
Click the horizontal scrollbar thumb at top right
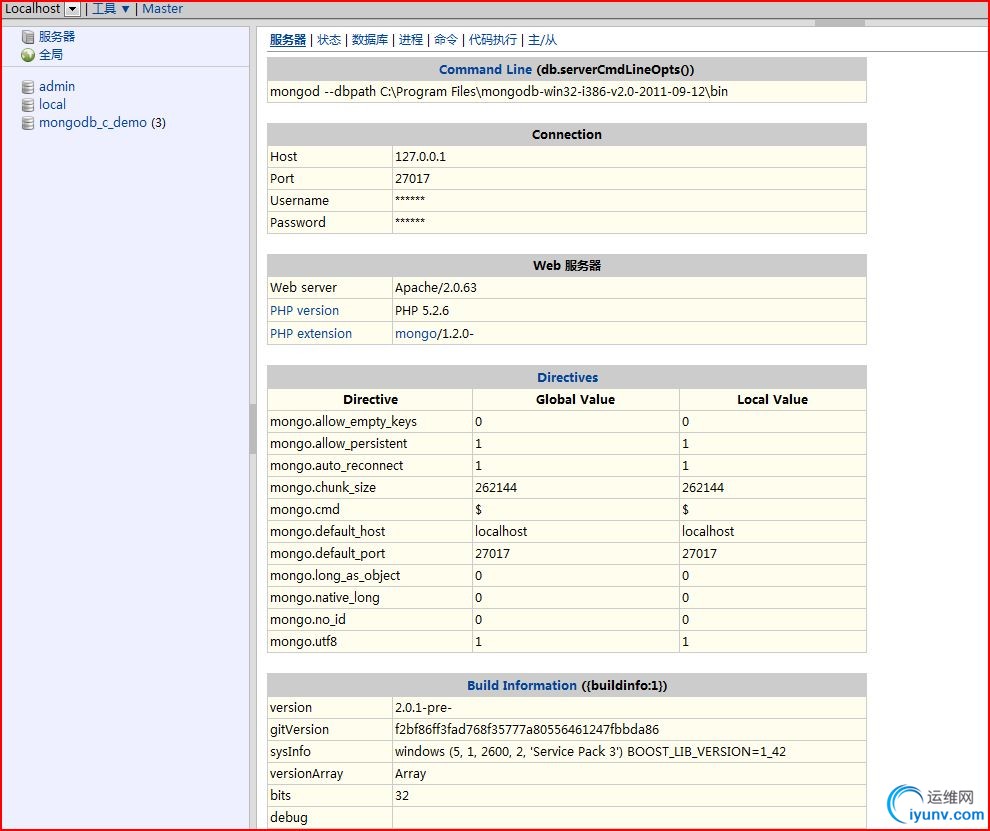[840, 23]
